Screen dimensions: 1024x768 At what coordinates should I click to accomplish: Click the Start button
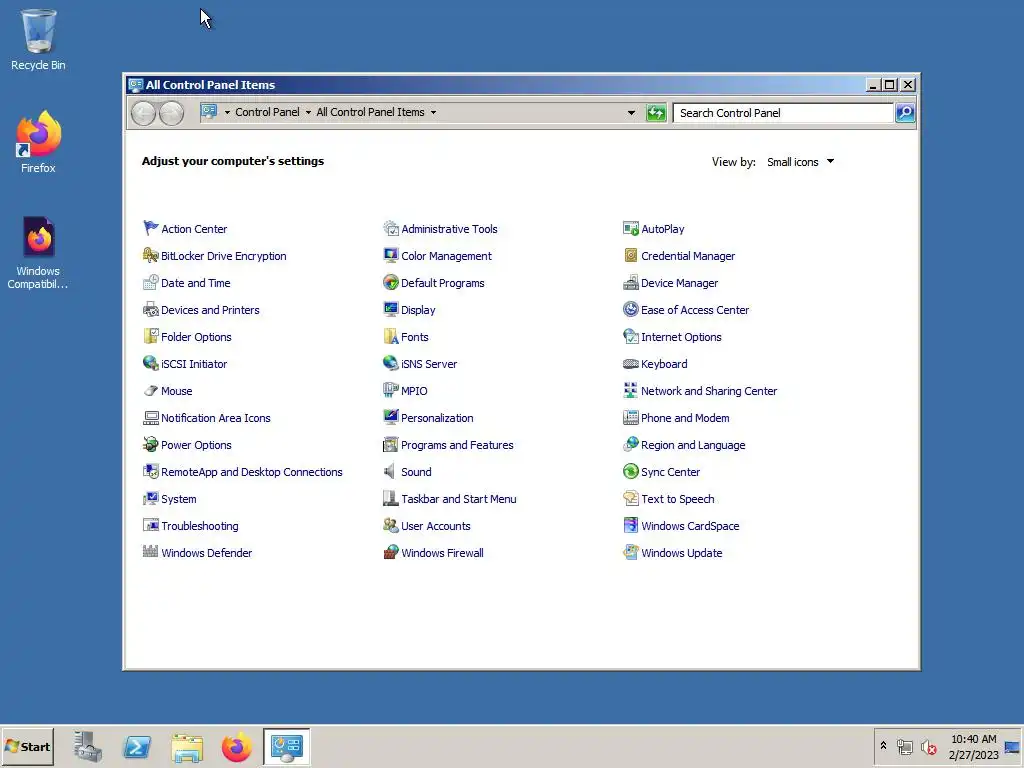pyautogui.click(x=27, y=746)
